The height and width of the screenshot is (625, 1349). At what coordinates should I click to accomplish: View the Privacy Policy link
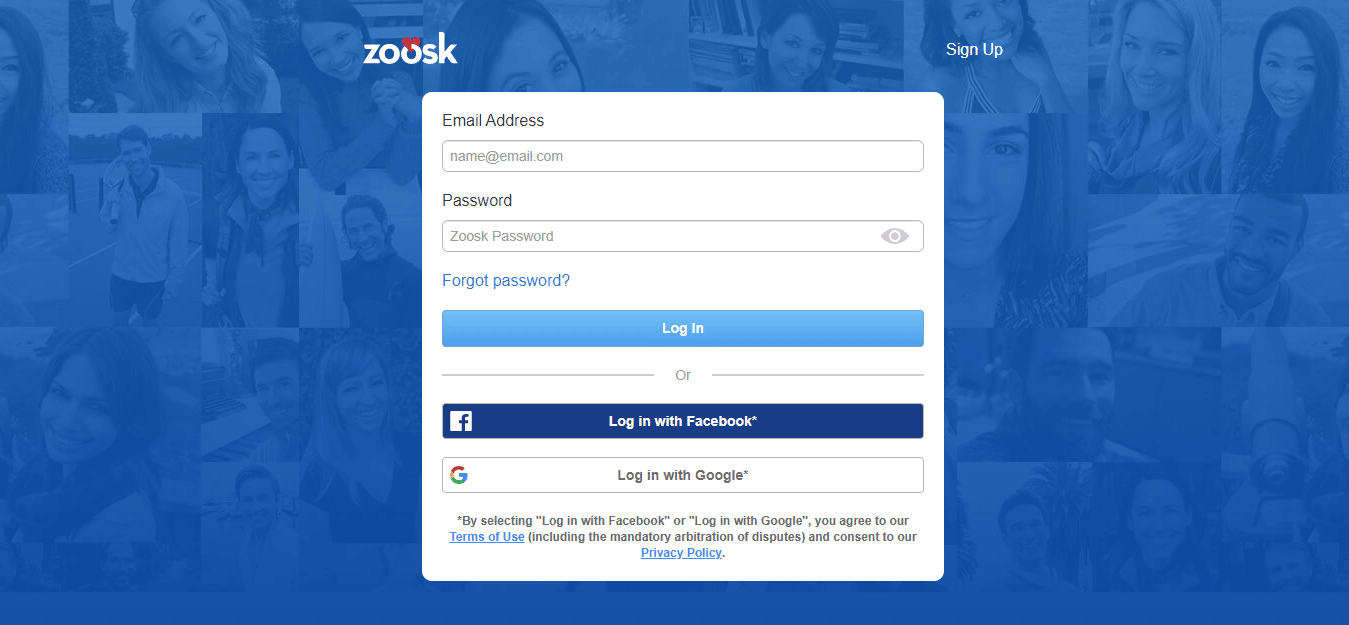point(681,553)
